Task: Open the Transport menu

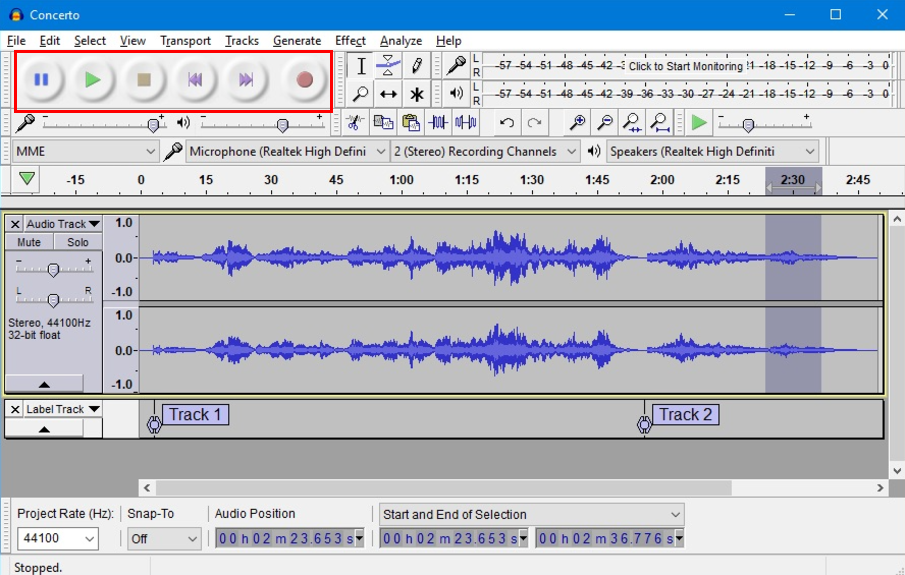Action: tap(185, 40)
